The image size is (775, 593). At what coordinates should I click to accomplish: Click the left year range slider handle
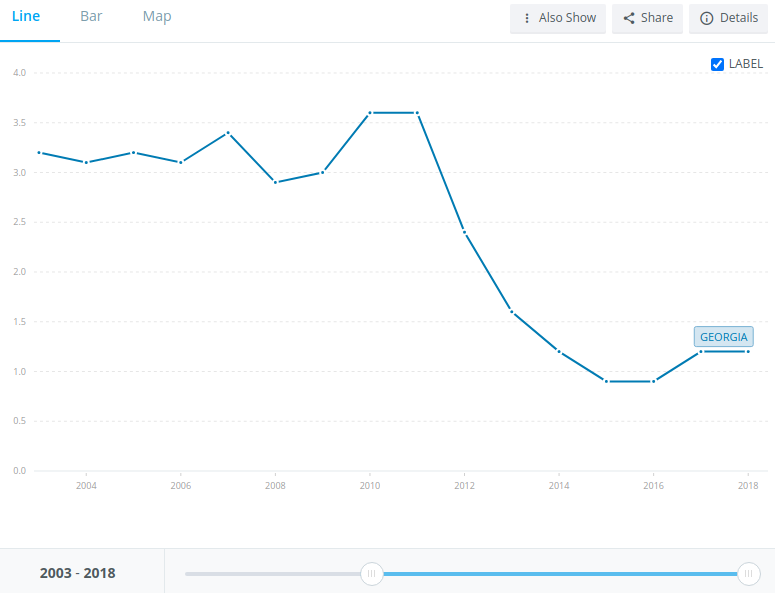[x=371, y=573]
